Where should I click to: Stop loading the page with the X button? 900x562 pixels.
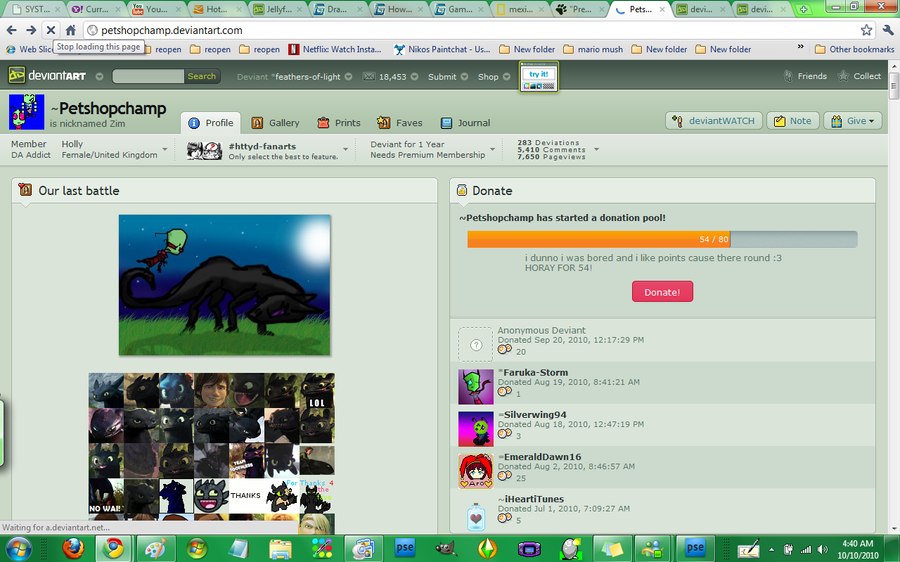(51, 30)
